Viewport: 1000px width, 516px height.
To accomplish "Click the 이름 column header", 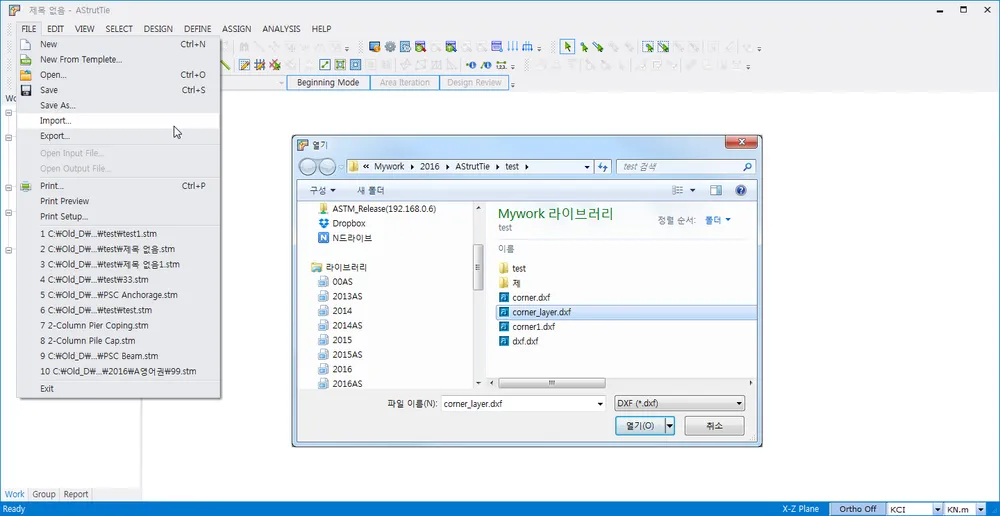I will (506, 249).
